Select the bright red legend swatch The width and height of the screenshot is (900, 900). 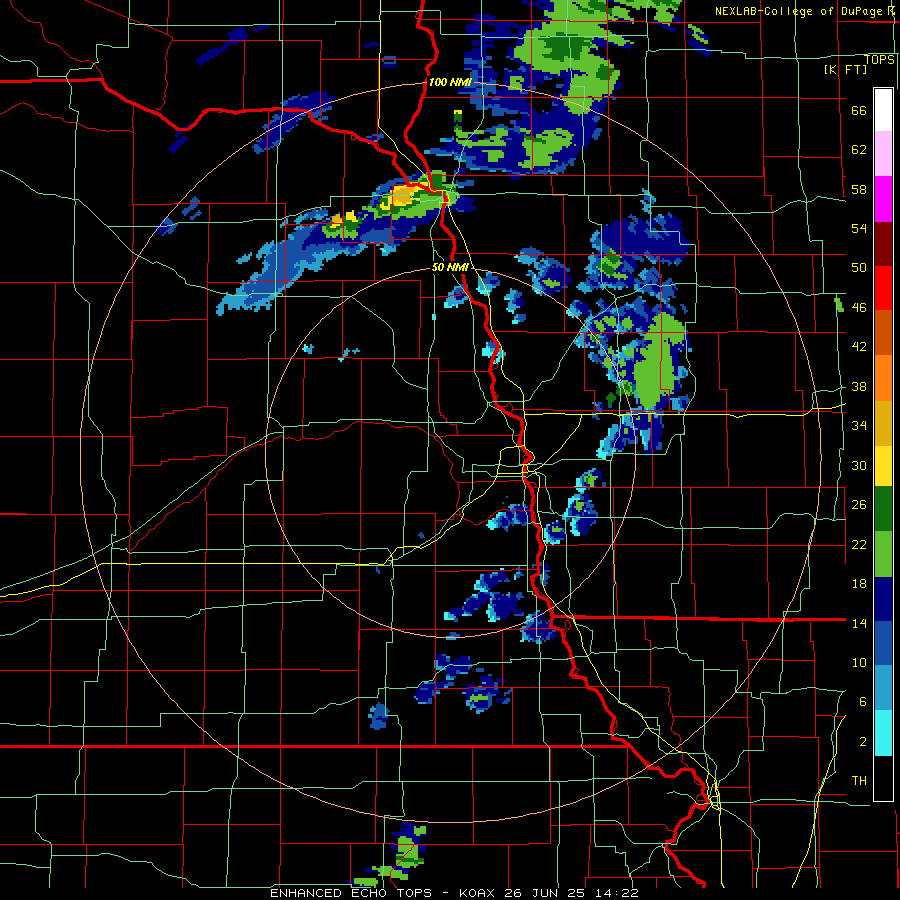(x=883, y=288)
